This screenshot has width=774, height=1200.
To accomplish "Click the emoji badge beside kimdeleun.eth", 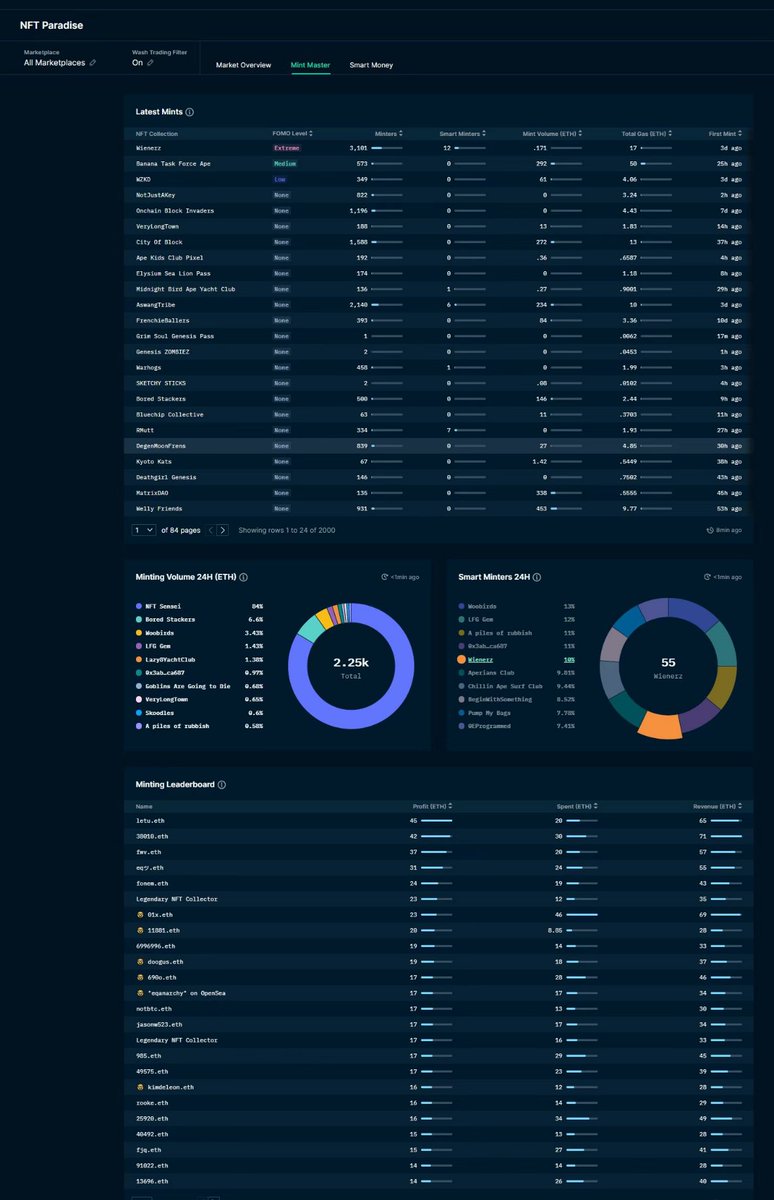I will [x=140, y=1086].
